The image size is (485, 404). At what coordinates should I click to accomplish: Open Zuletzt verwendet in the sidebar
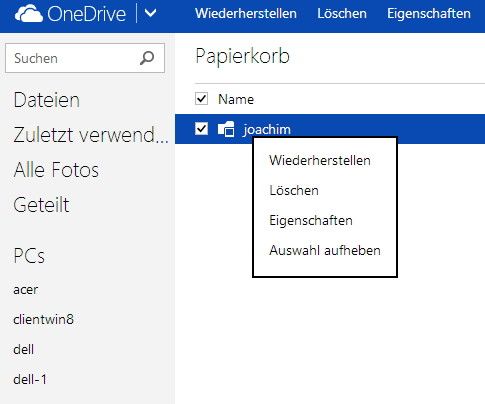tap(91, 135)
